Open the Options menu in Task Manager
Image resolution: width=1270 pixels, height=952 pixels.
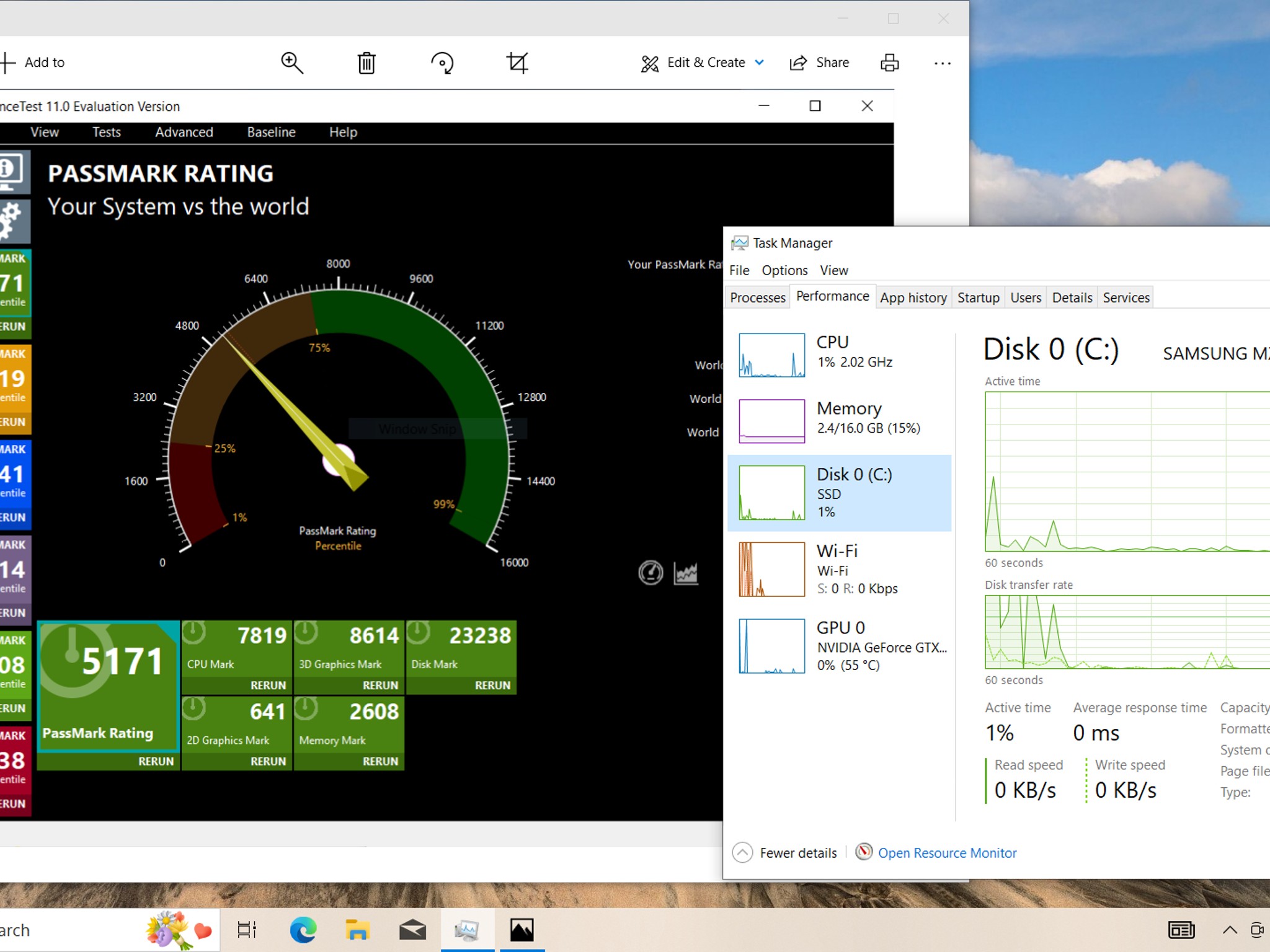click(784, 270)
